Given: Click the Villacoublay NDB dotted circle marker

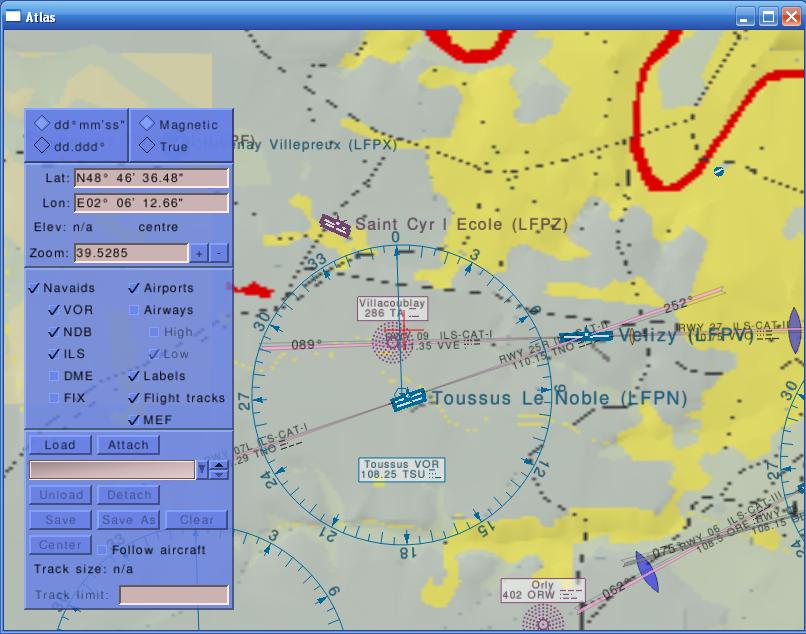Looking at the screenshot, I should point(391,343).
